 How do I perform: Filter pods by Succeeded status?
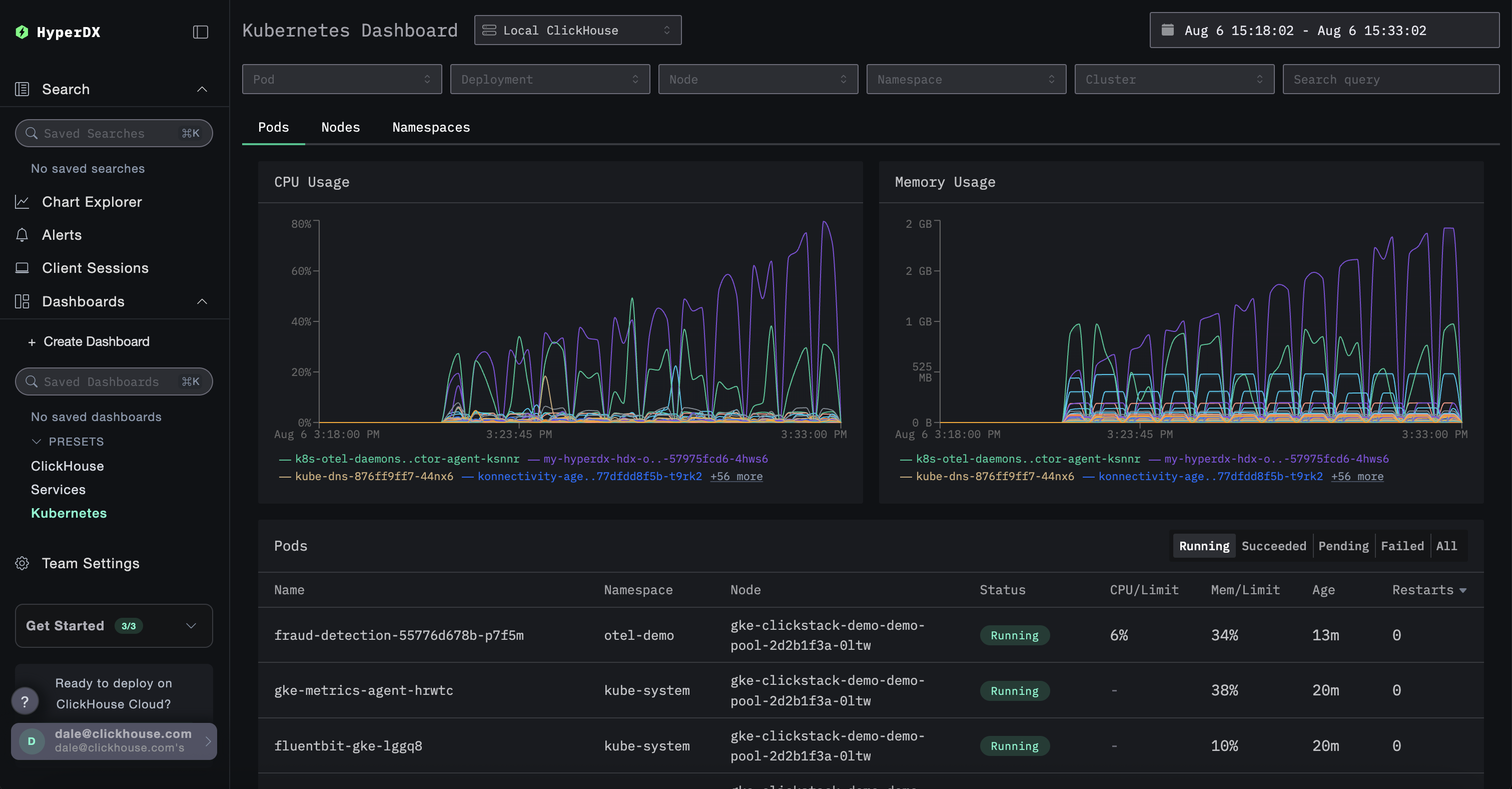tap(1274, 546)
